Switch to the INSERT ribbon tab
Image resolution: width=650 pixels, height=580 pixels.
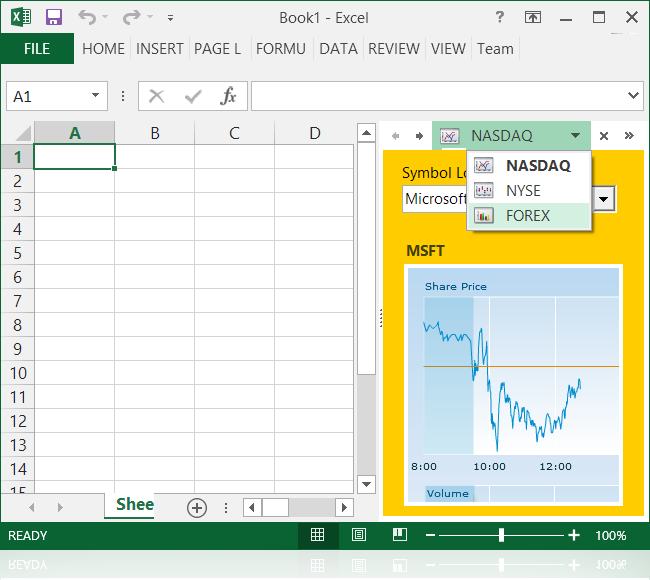160,49
